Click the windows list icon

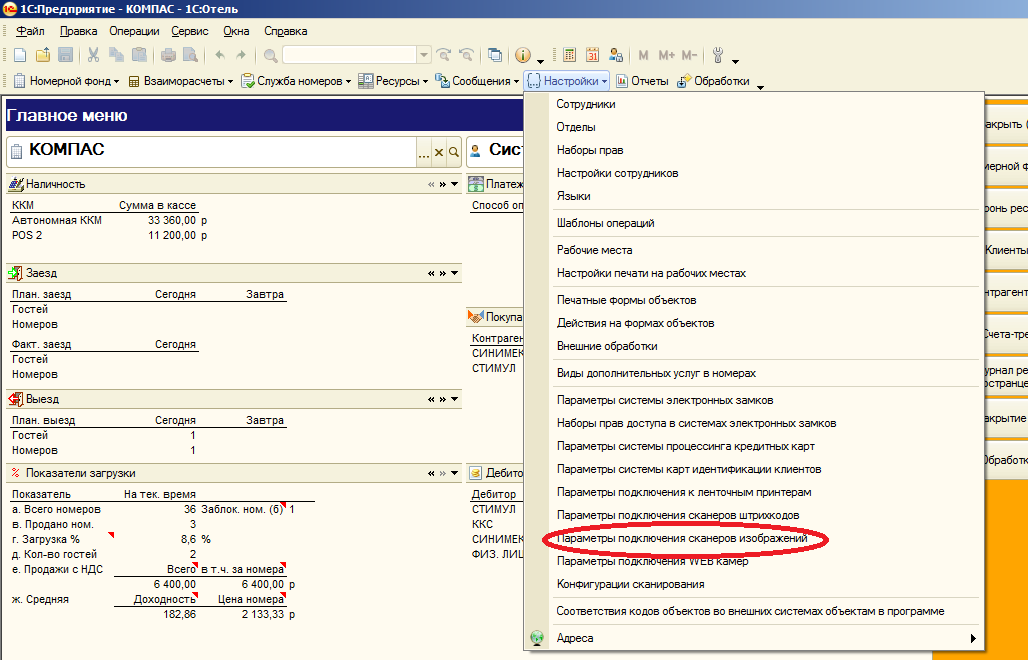(x=496, y=56)
